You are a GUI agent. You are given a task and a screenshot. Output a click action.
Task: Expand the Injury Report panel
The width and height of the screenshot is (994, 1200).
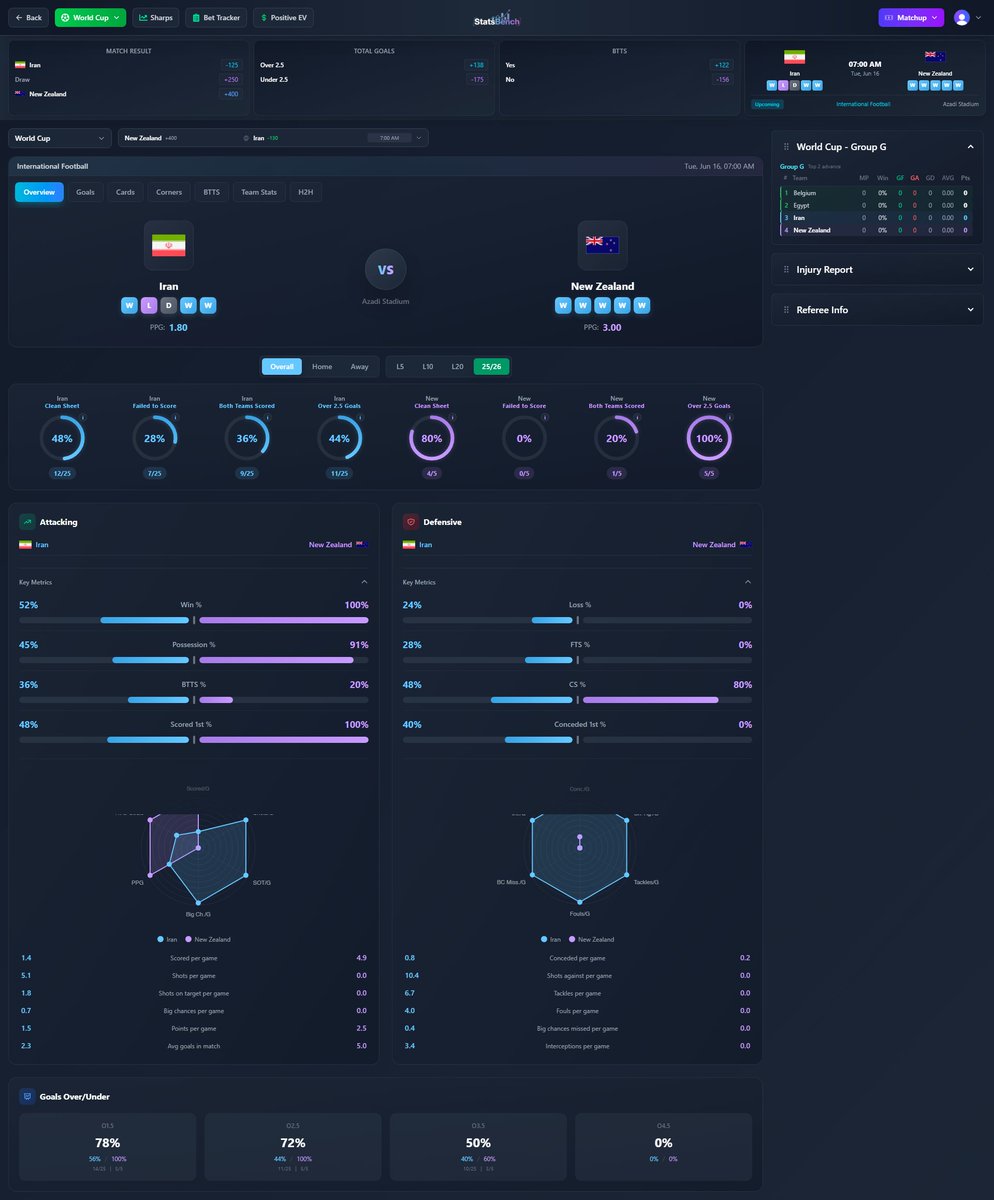970,269
